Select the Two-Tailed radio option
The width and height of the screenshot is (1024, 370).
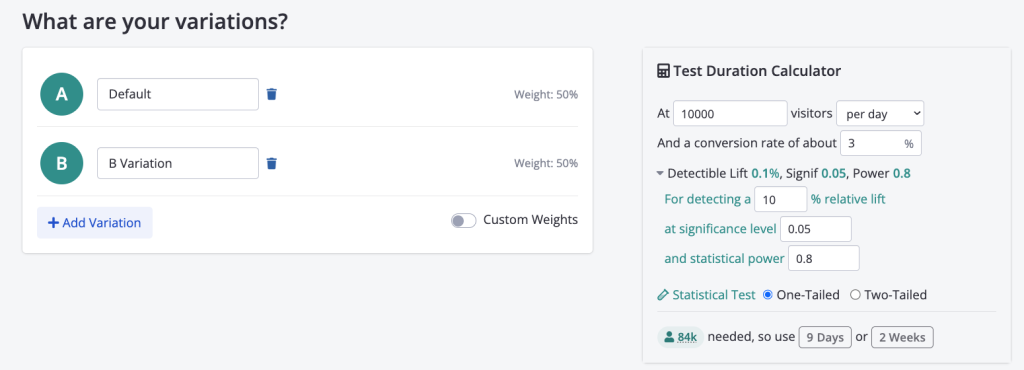point(855,295)
